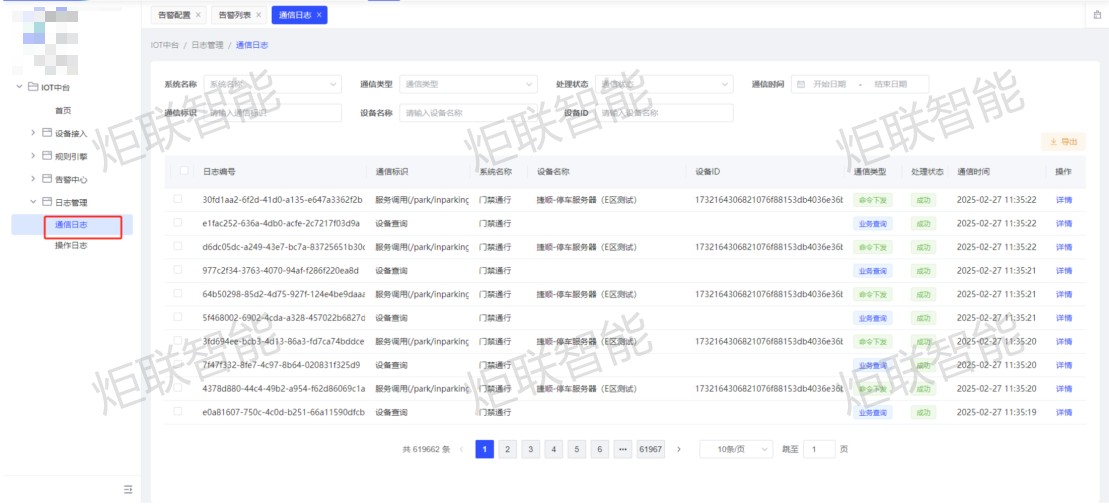Click the 通信时间 column header
The width and height of the screenshot is (1109, 504).
[x=973, y=172]
